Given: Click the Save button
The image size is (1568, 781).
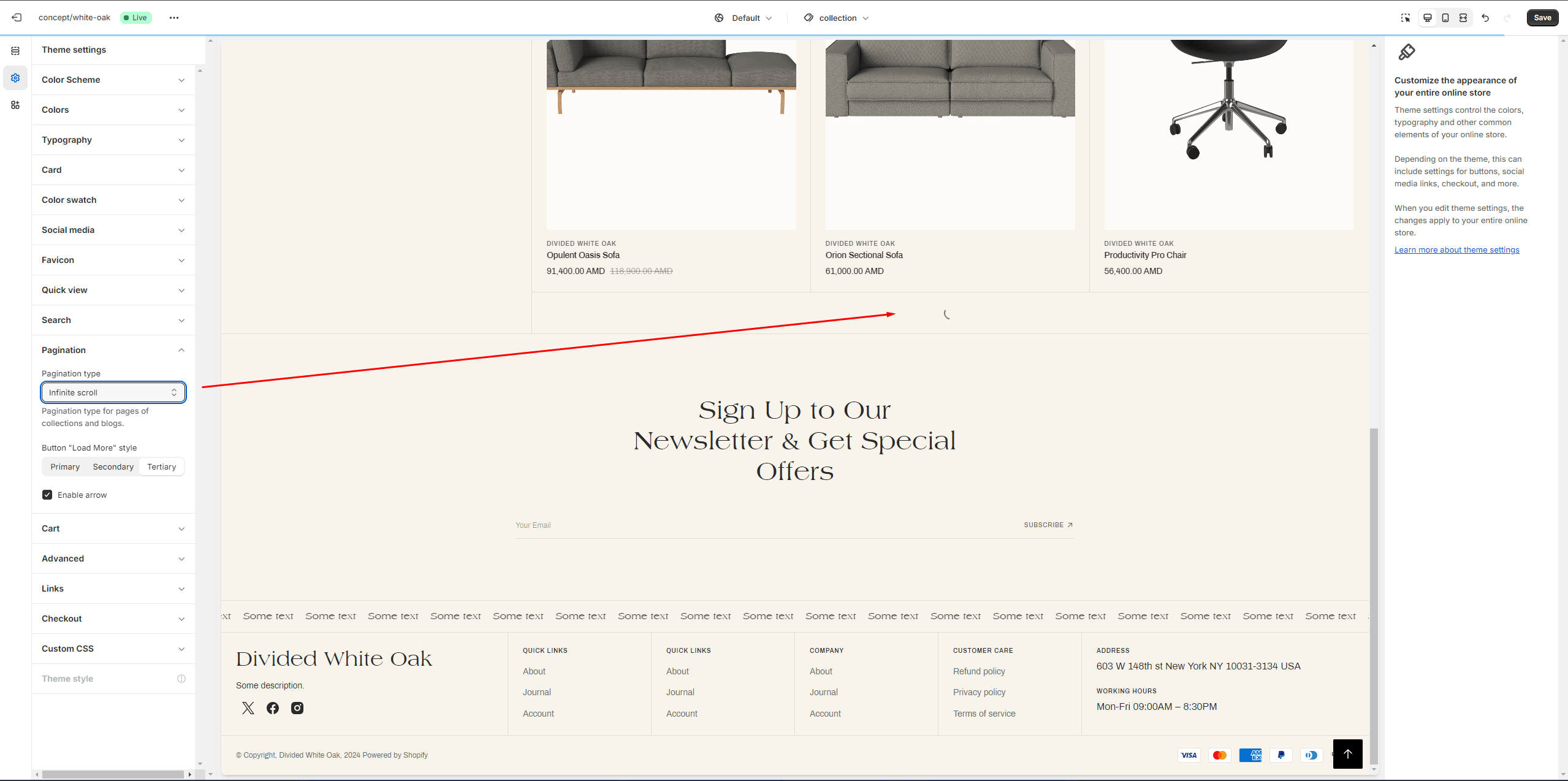Looking at the screenshot, I should pyautogui.click(x=1542, y=18).
